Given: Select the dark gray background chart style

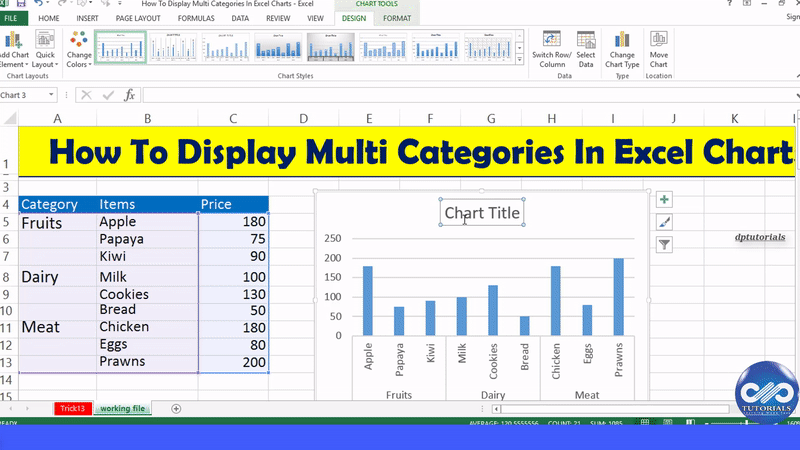Looking at the screenshot, I should [x=331, y=47].
